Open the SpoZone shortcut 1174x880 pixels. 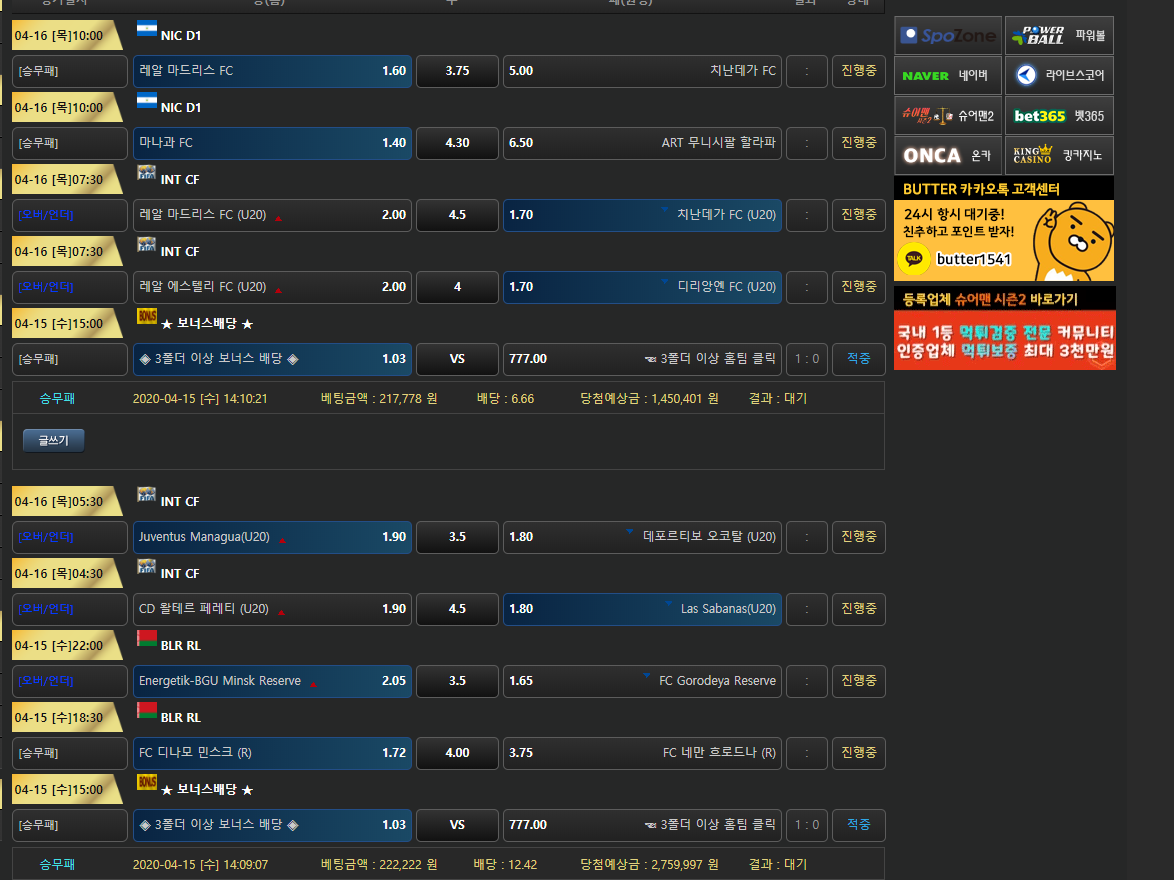(x=948, y=36)
